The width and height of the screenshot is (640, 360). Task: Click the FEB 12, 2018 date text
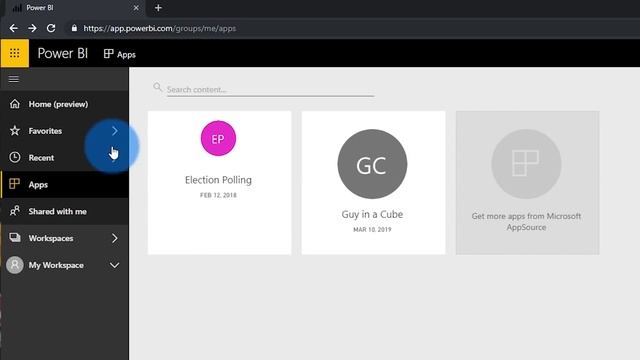218,195
